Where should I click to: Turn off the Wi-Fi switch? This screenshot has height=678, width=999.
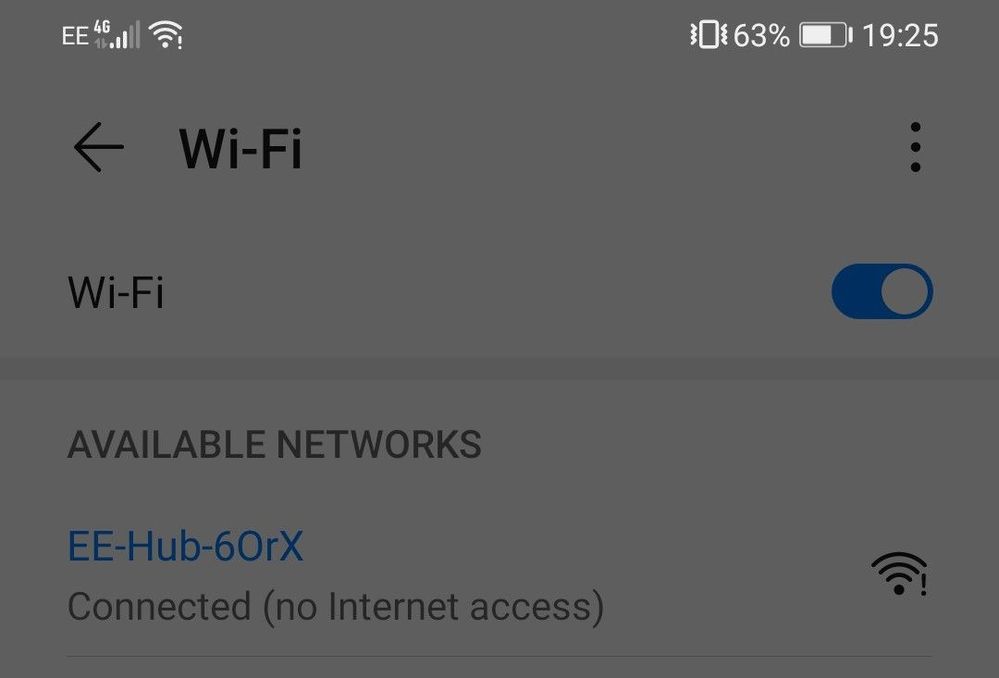pos(882,291)
